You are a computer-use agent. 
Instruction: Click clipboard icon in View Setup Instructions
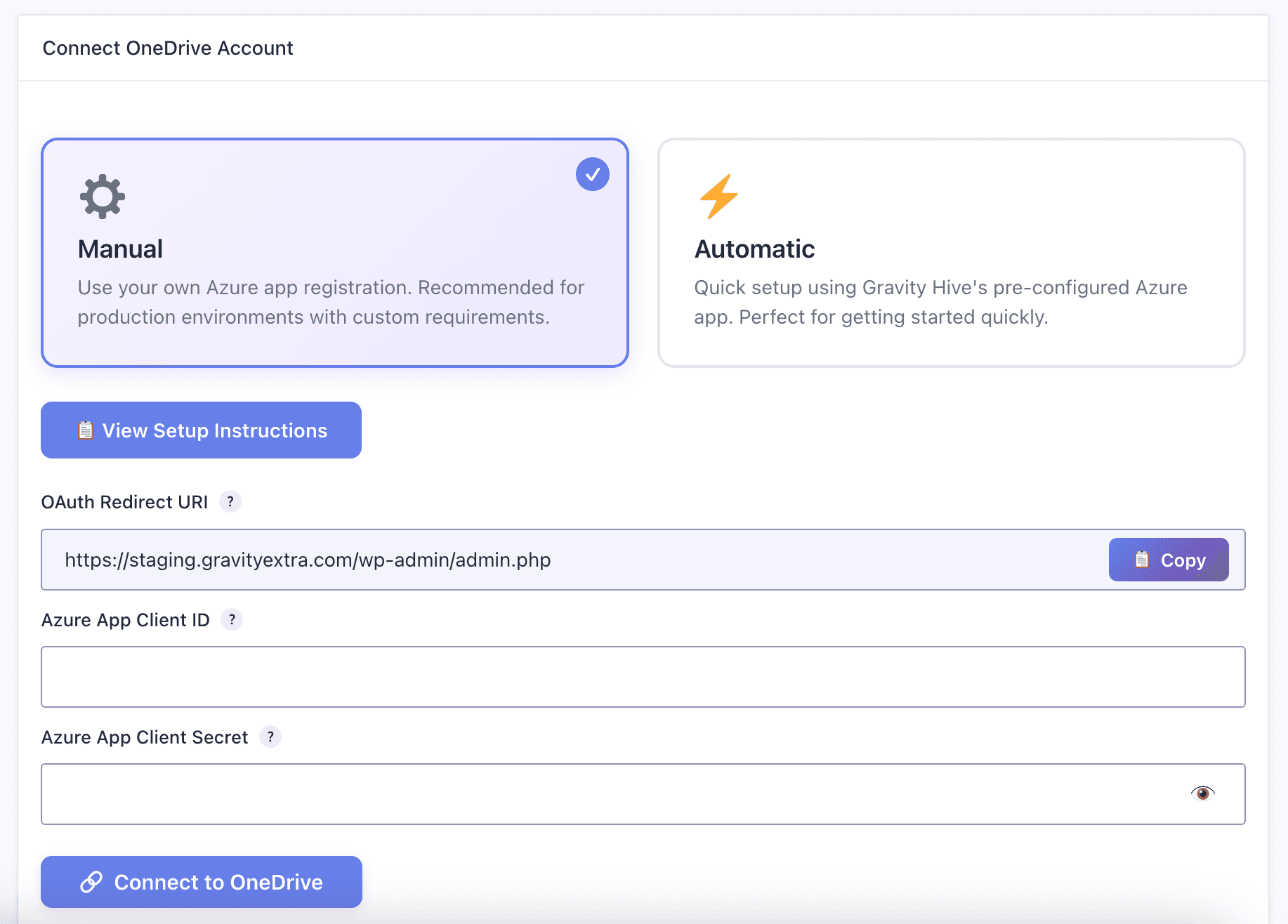86,430
